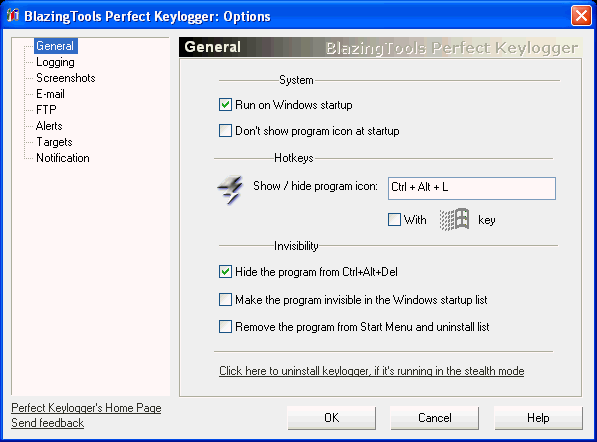597x442 pixels.
Task: Uncheck Hide the program from Ctrl+Alt+Del
Action: tap(225, 271)
